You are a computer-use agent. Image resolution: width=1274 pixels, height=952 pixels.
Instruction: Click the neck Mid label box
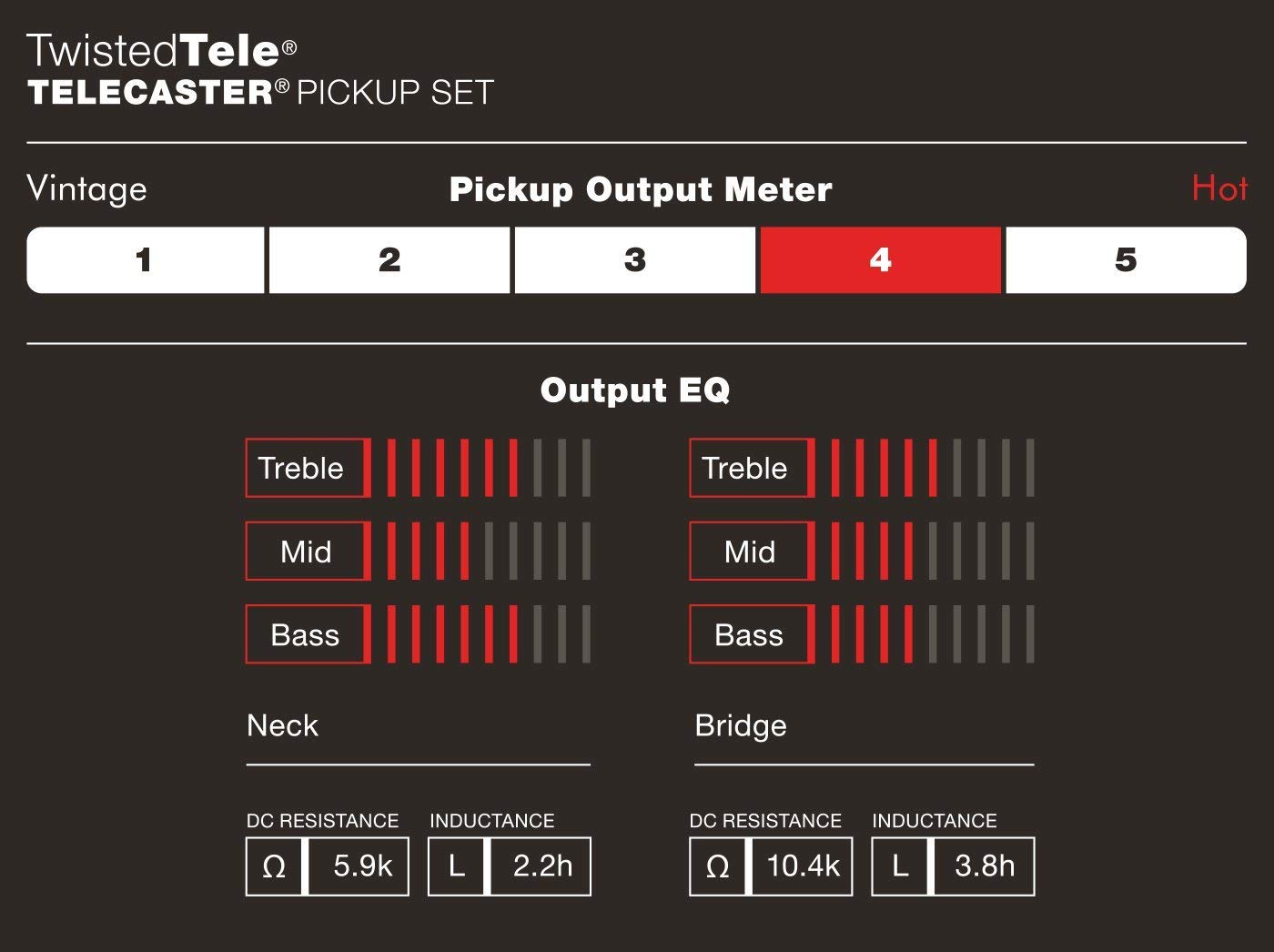(307, 552)
